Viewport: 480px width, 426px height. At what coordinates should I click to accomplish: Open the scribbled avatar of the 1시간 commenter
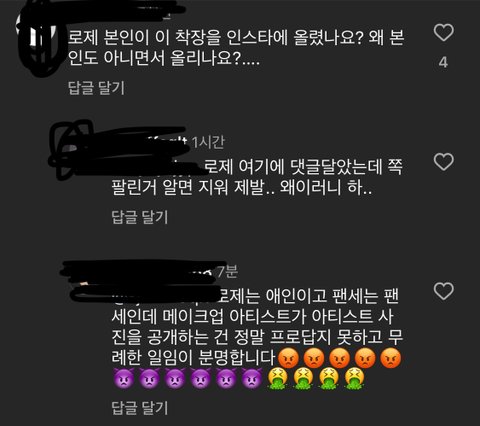pyautogui.click(x=72, y=148)
